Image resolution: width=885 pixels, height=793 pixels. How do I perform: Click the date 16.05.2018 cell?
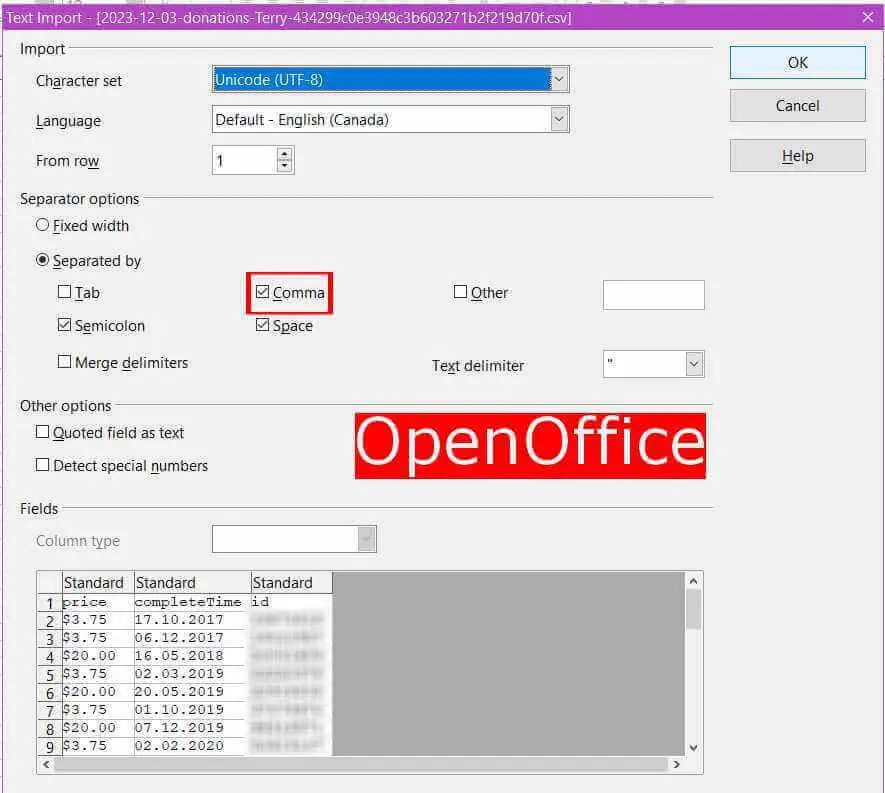tap(192, 656)
